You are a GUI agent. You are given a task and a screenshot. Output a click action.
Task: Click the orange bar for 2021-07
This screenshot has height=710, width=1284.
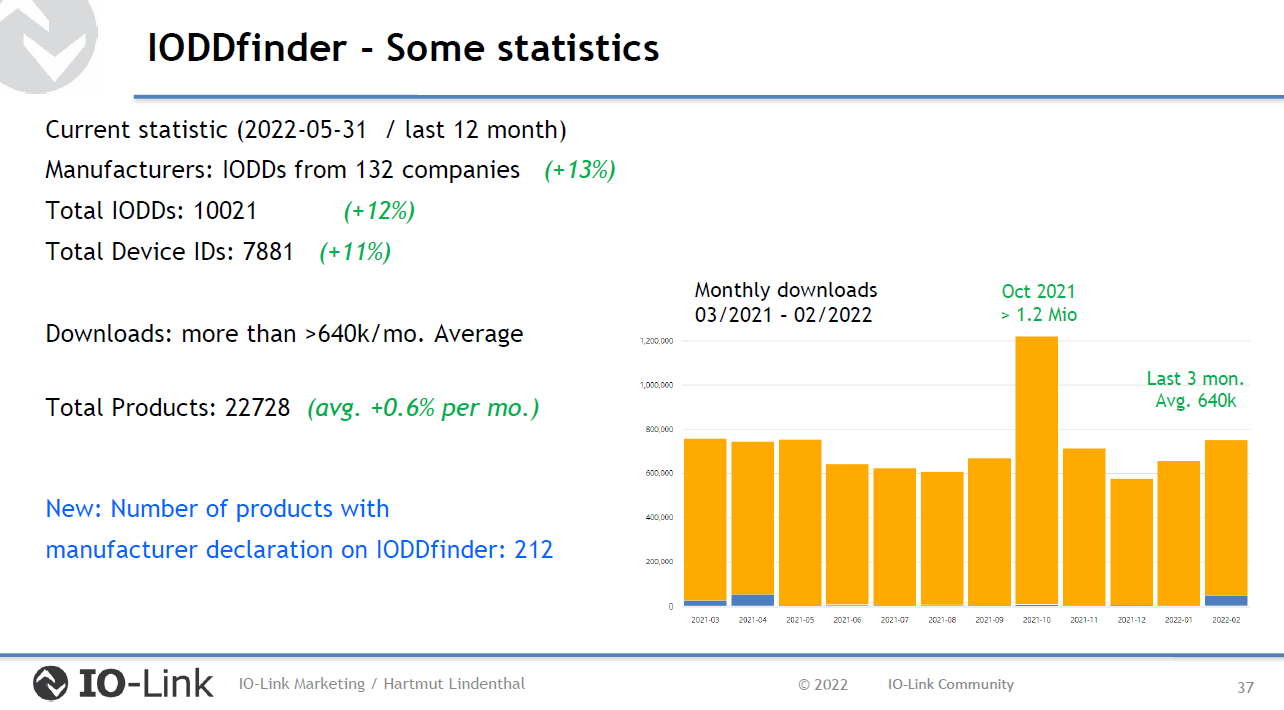895,537
